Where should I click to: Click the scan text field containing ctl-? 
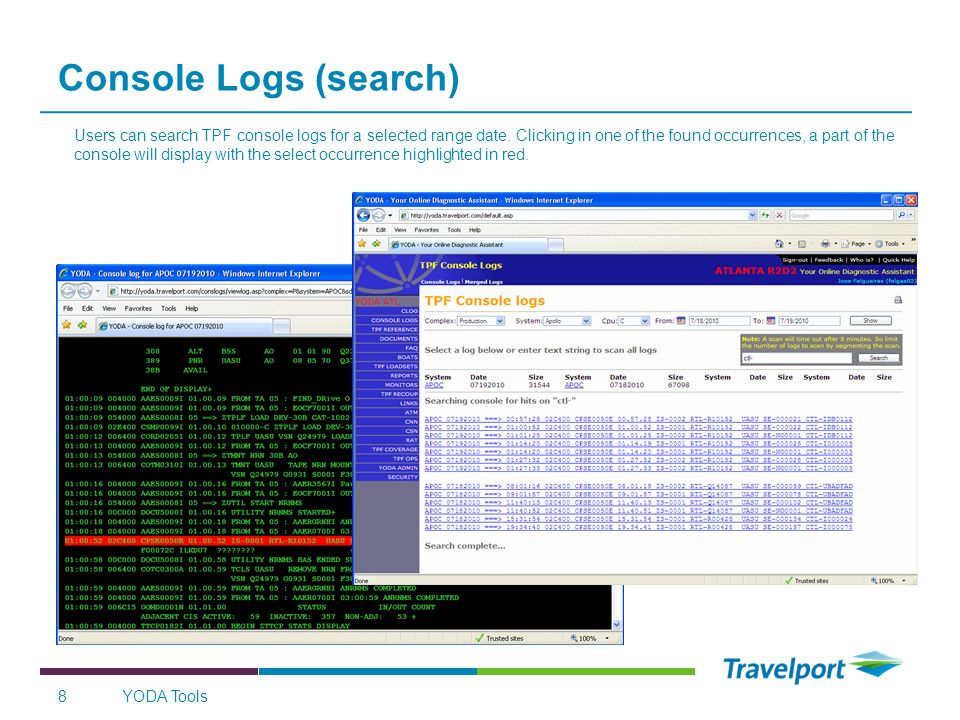coord(797,358)
